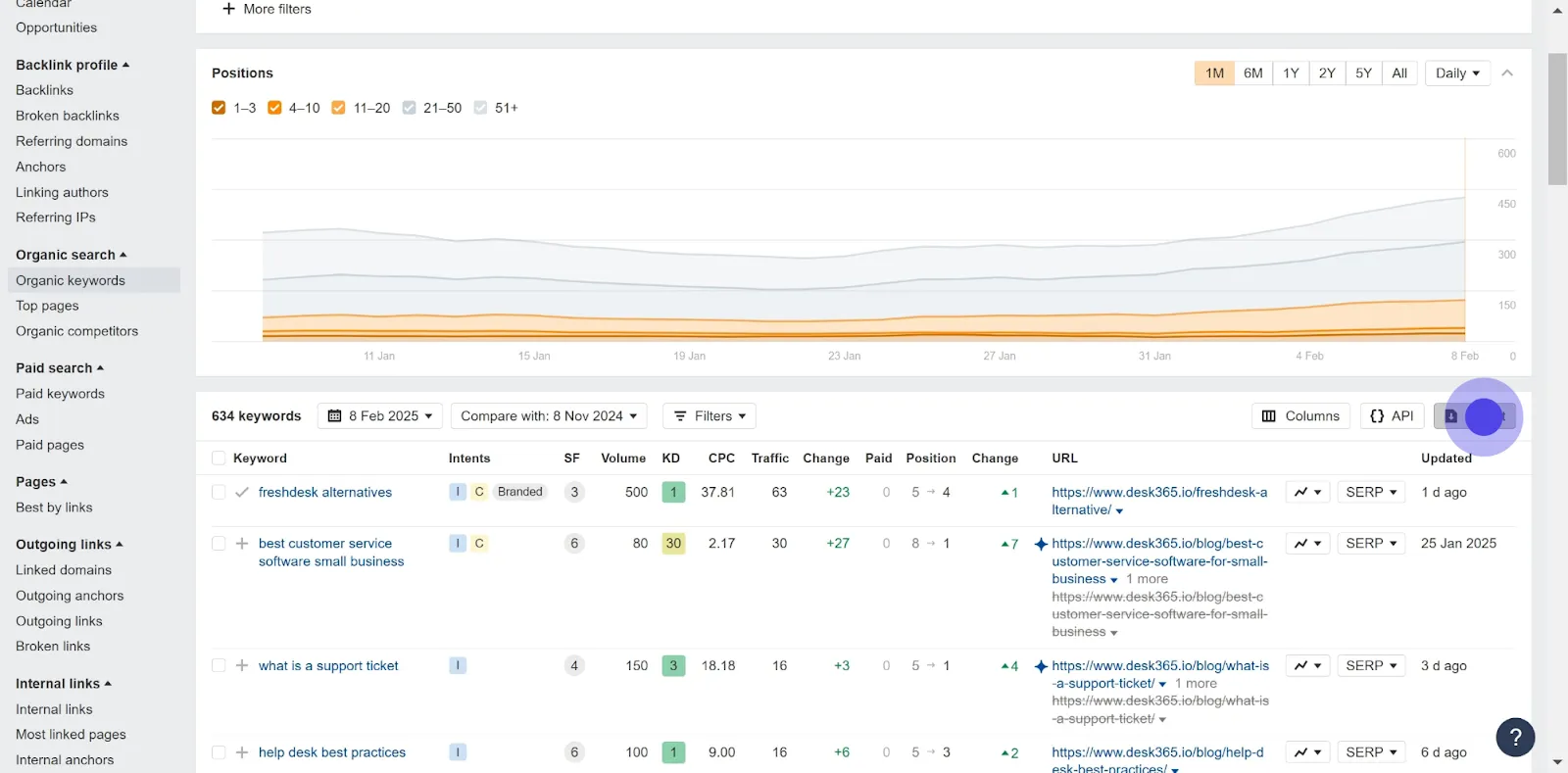Uncheck the 1–3 positions checkbox
This screenshot has height=773, width=1568.
(x=219, y=108)
